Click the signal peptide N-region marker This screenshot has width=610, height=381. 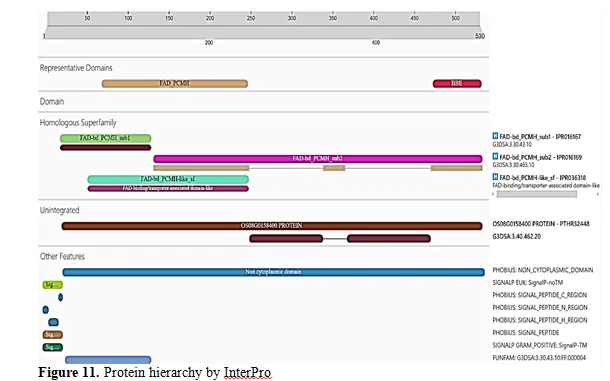coord(46,310)
